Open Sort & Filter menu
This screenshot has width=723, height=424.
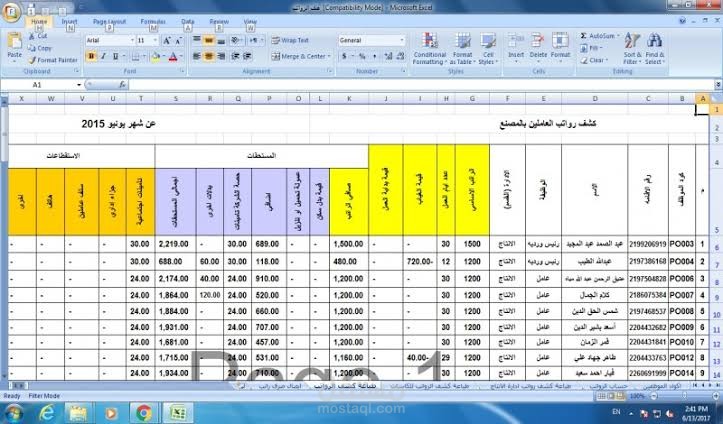point(631,49)
